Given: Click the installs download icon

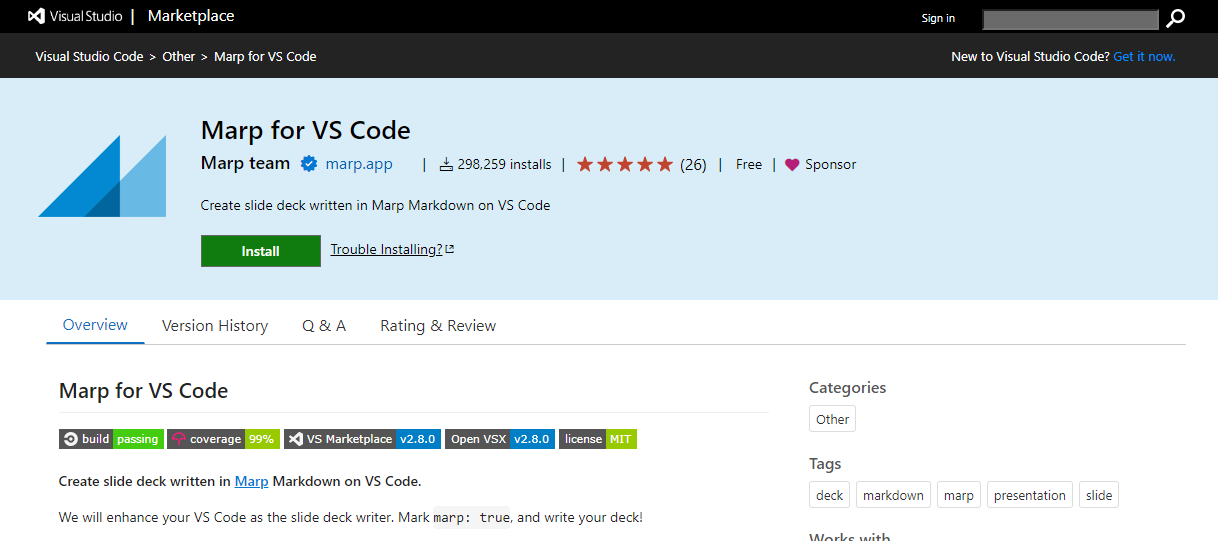Looking at the screenshot, I should click(446, 164).
